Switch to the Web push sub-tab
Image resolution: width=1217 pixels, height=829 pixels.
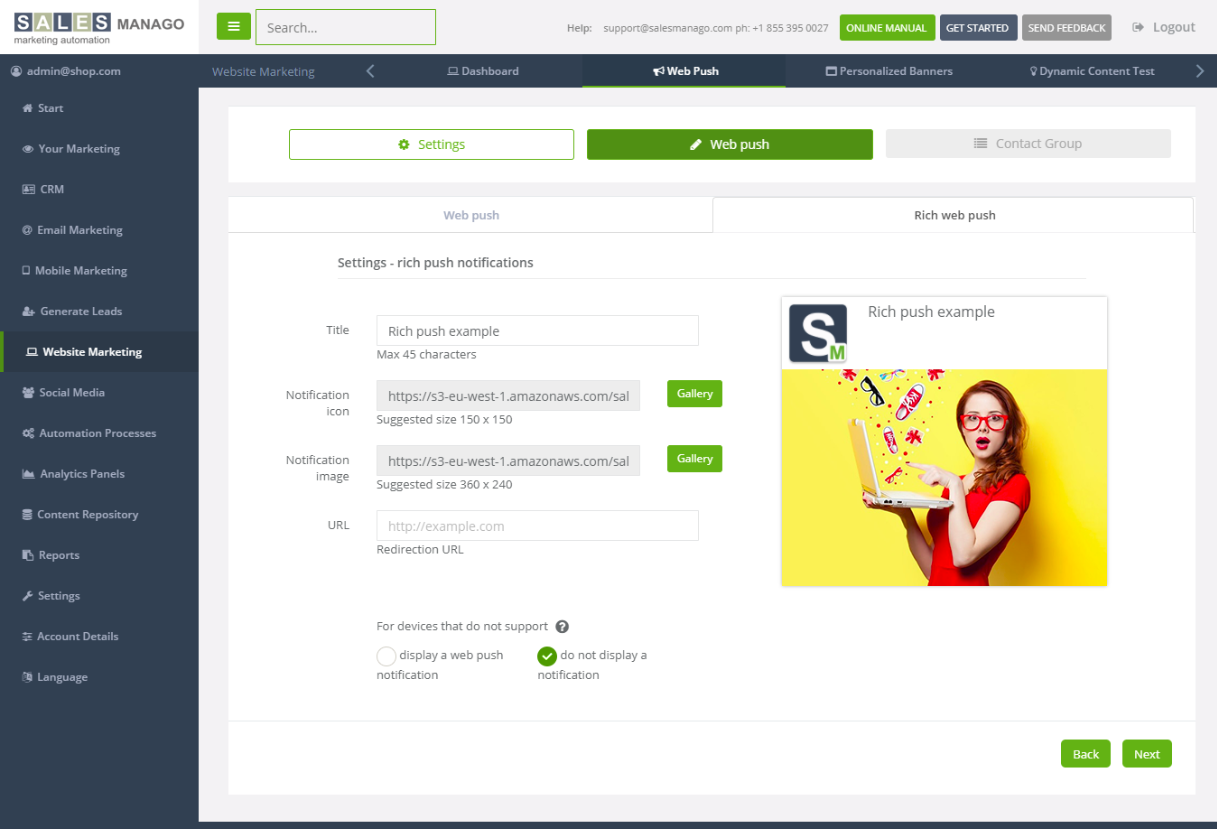tap(471, 215)
